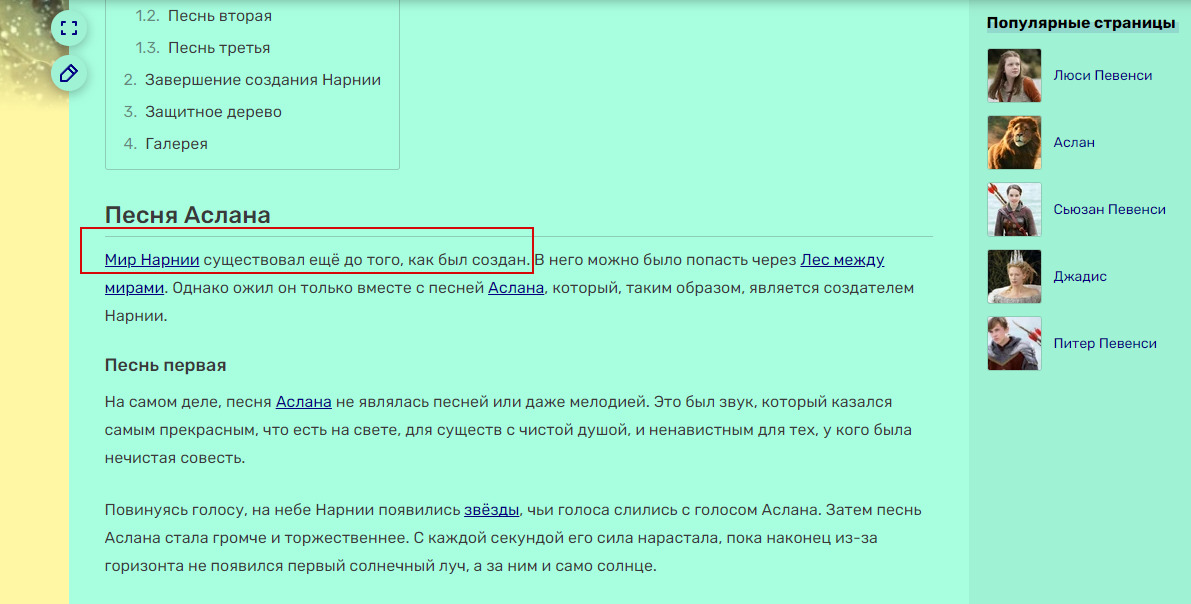1191x604 pixels.
Task: Click Аслана link under Песнь первая
Action: (x=303, y=402)
